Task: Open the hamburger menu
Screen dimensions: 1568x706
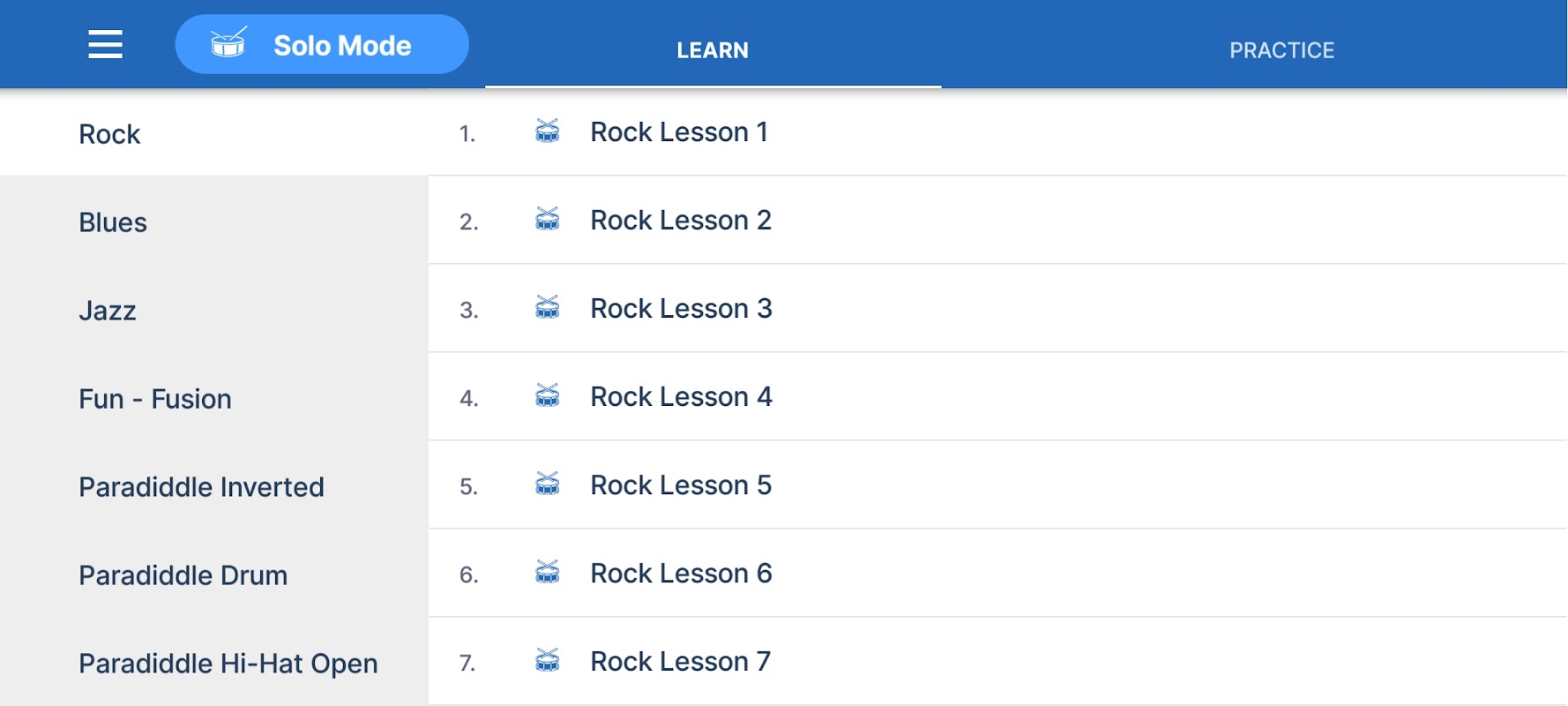Action: 105,44
